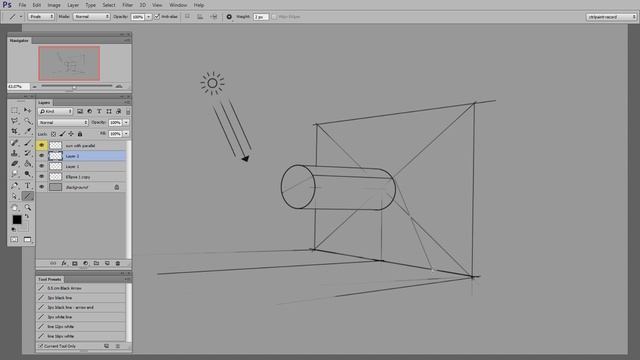
Task: Create new fill or adjustment layer
Action: [x=85, y=264]
